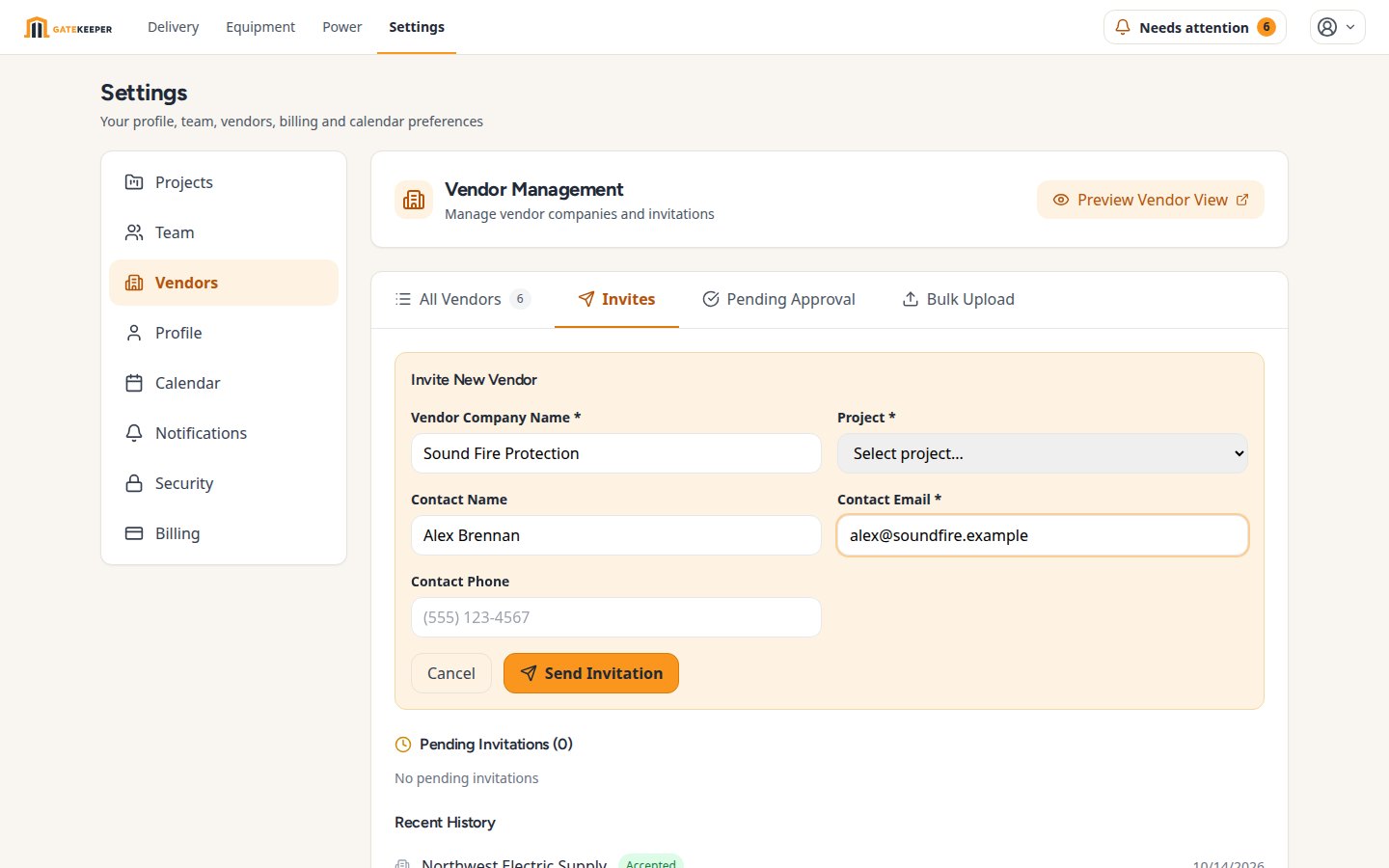1389x868 pixels.
Task: Click the GateKeeper logo
Action: click(68, 28)
